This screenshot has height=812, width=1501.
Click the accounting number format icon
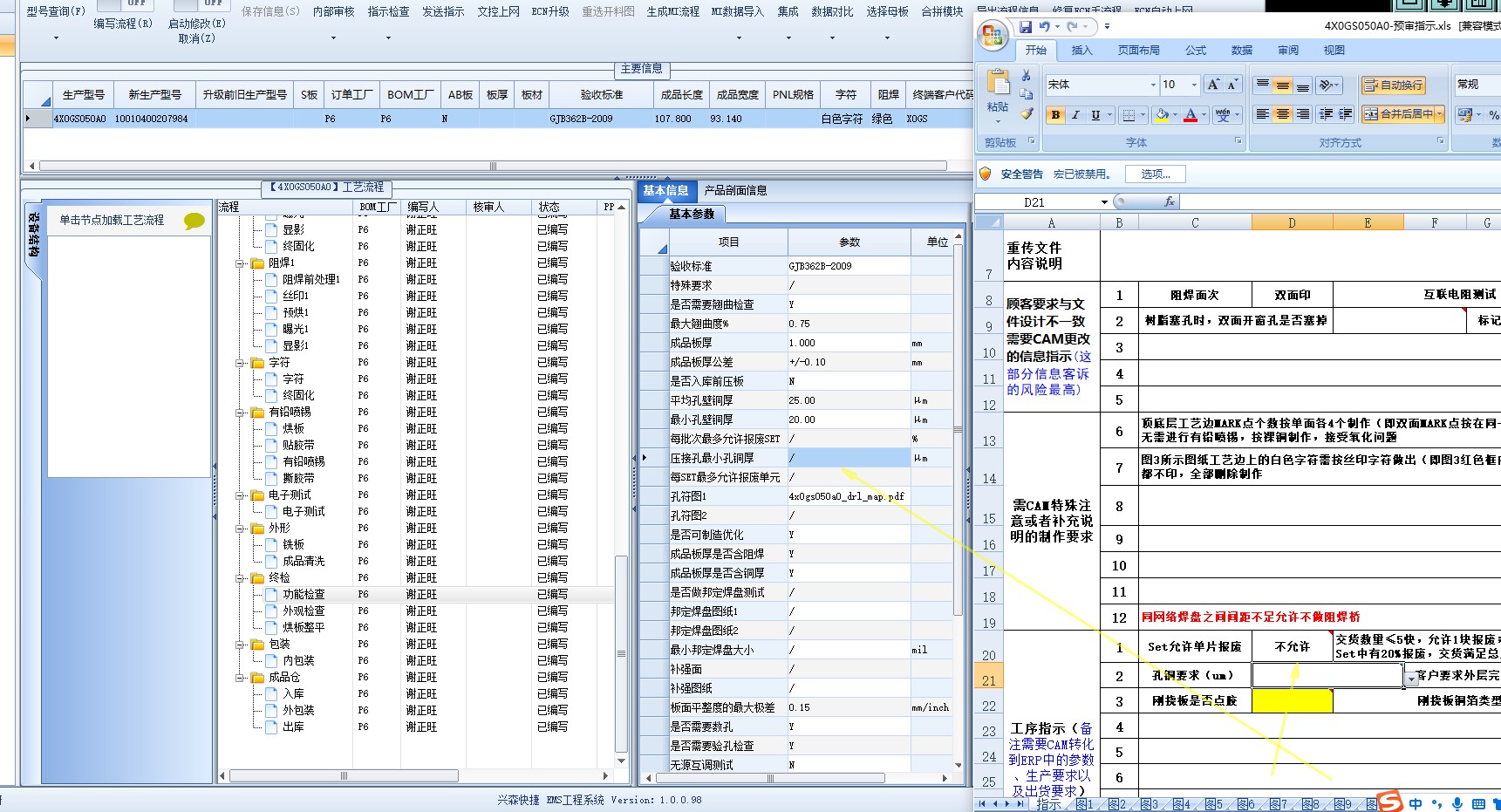1465,114
